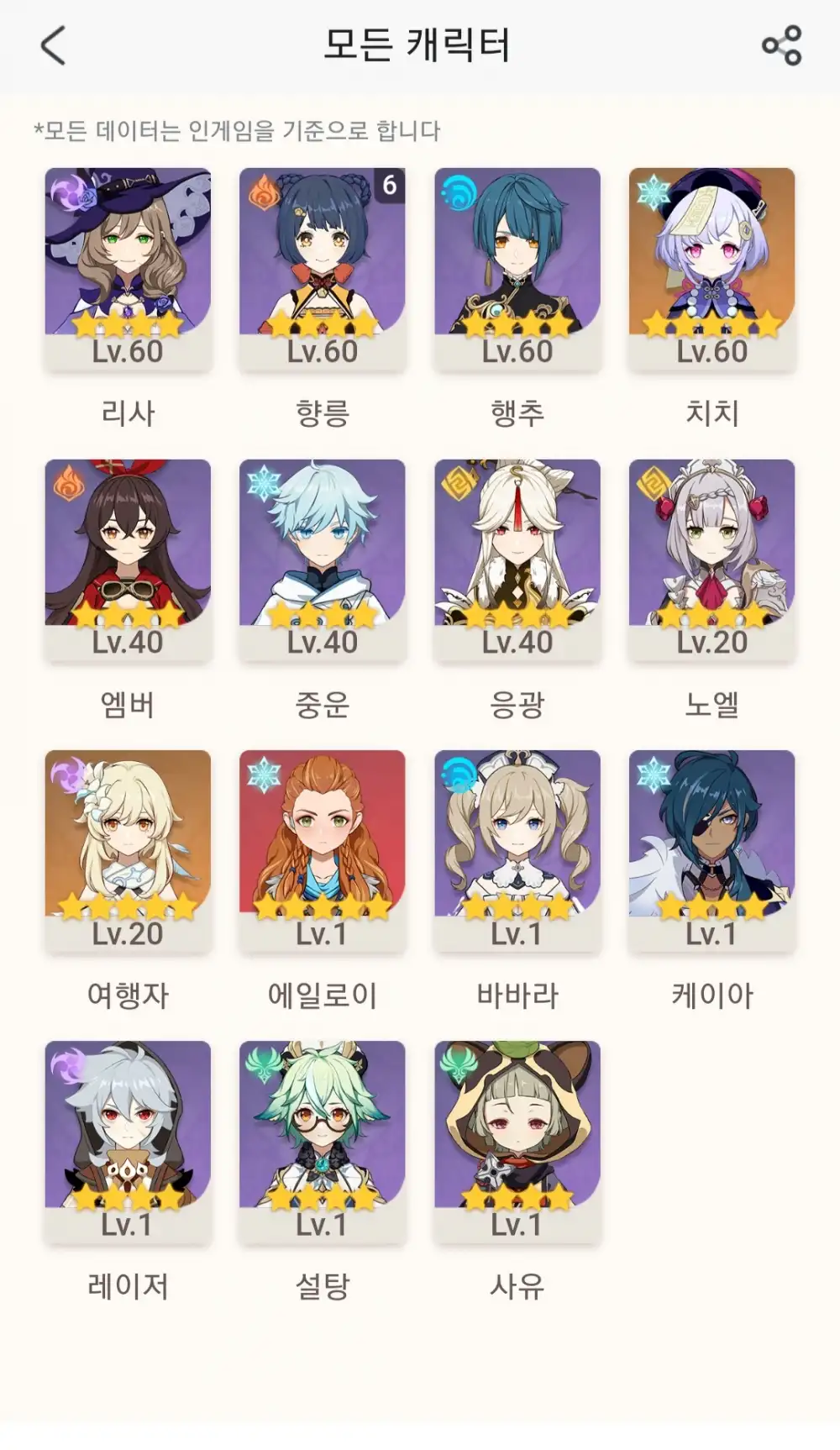Tap the Pyro element icon on Amber
The width and height of the screenshot is (840, 1450).
[x=69, y=484]
